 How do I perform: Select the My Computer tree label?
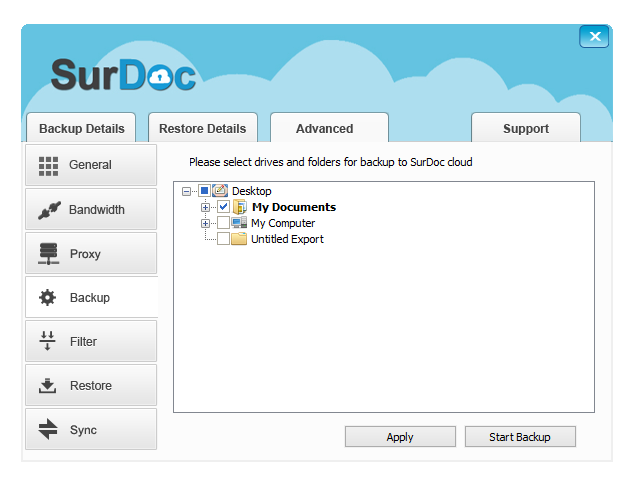click(x=283, y=223)
